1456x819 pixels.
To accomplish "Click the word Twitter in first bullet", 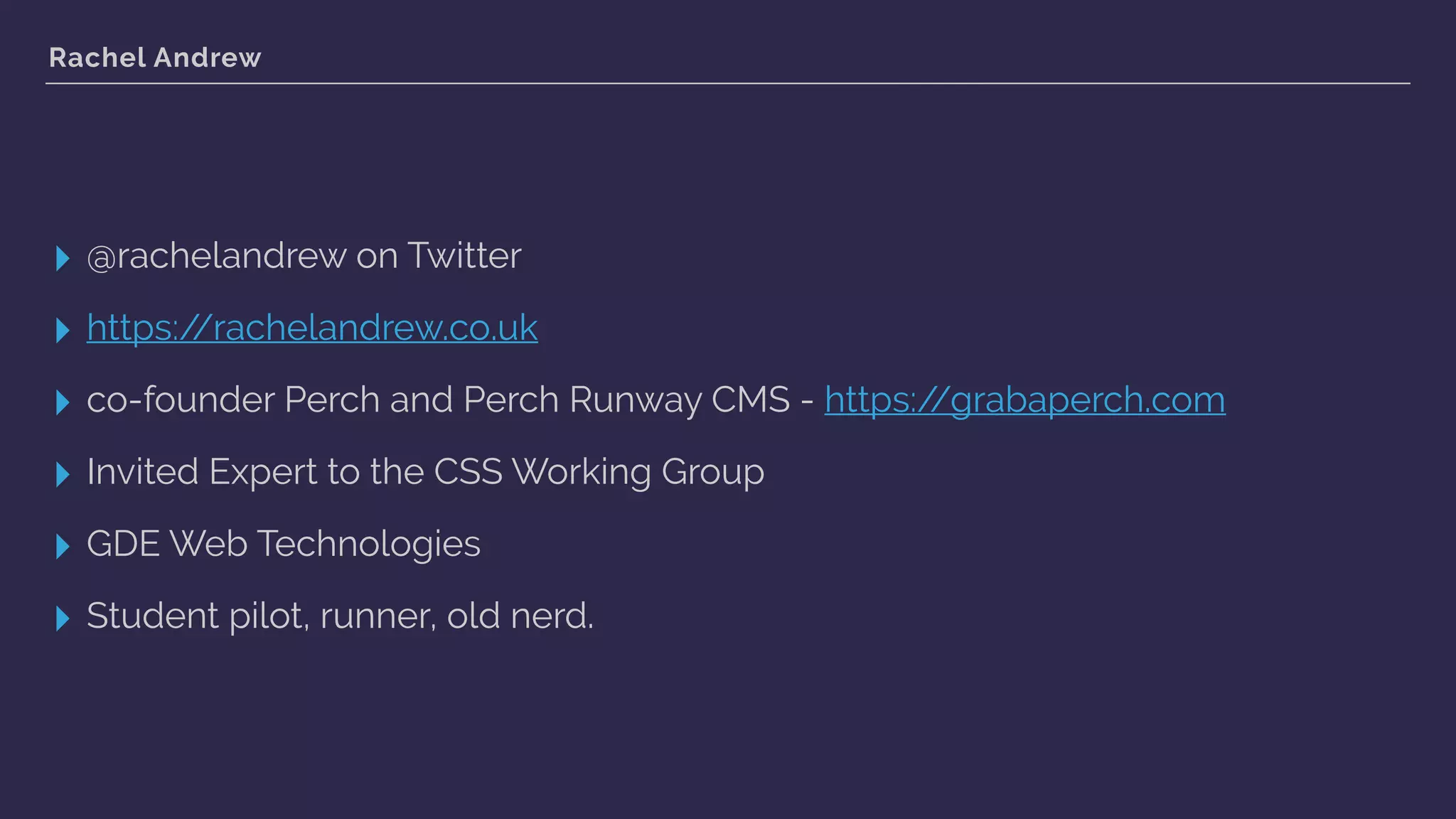I will point(464,256).
